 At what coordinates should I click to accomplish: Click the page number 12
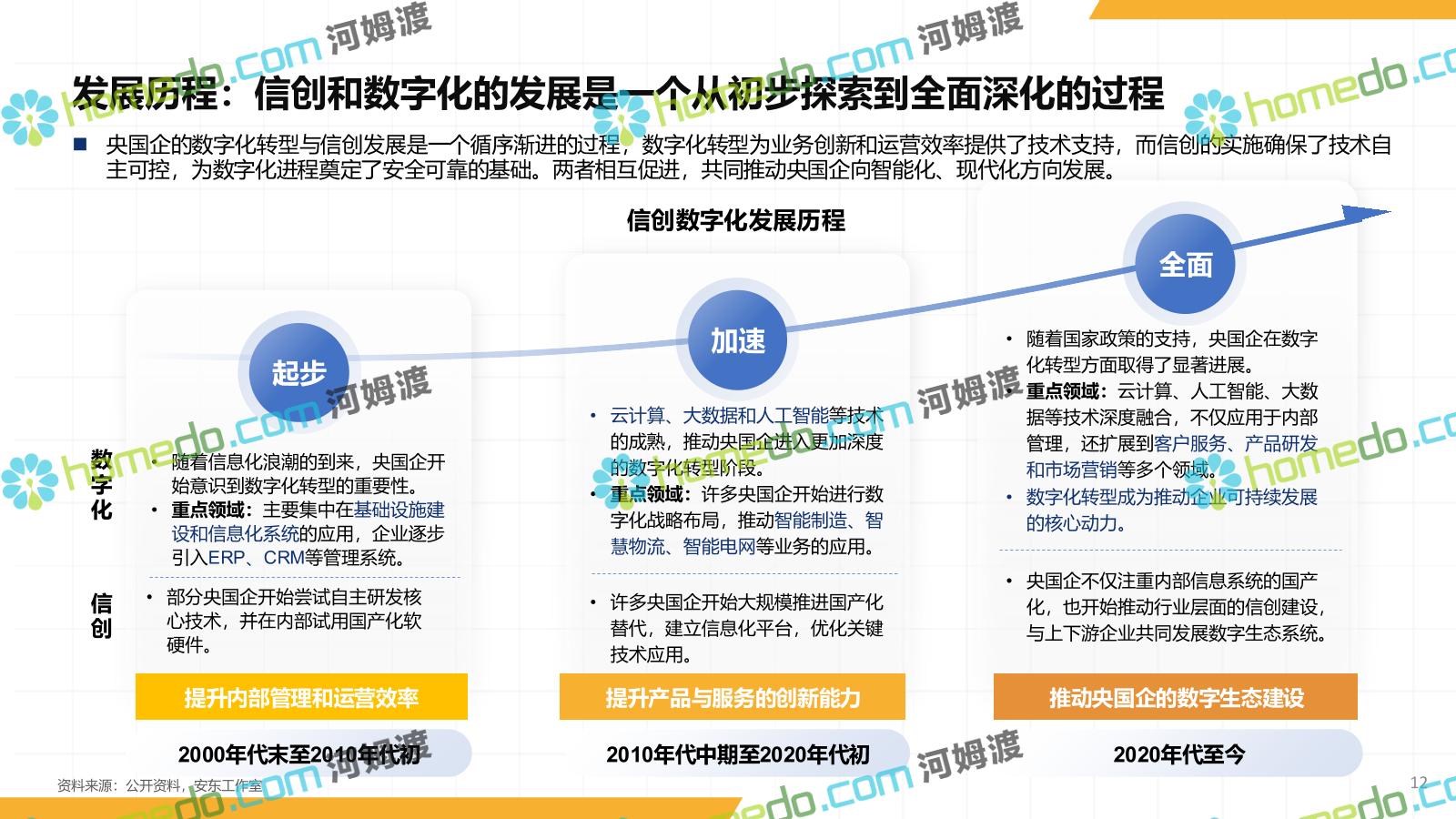pyautogui.click(x=1419, y=783)
